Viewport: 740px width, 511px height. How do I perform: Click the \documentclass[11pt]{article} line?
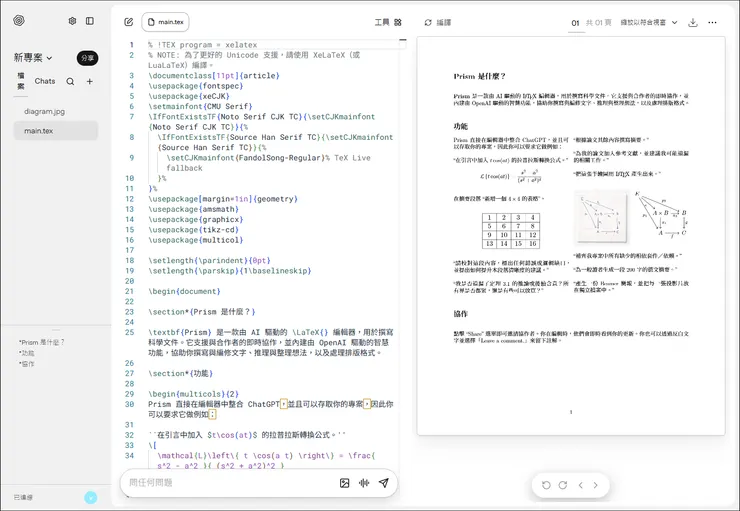point(214,75)
